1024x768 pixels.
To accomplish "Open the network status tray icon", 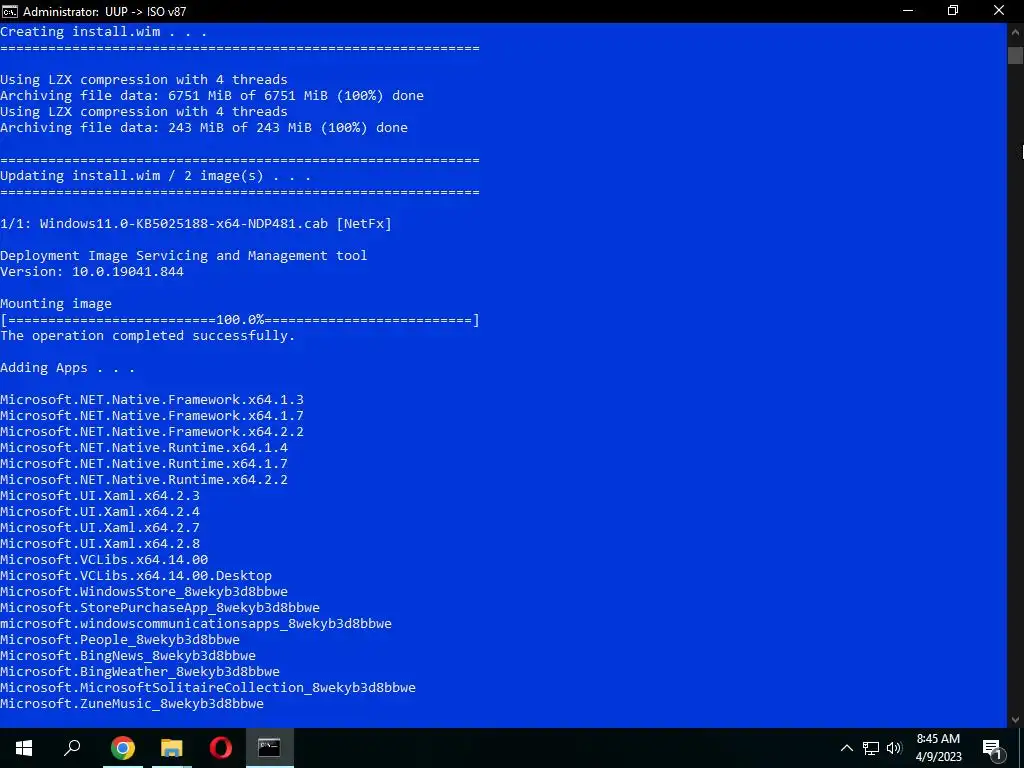I will (871, 748).
